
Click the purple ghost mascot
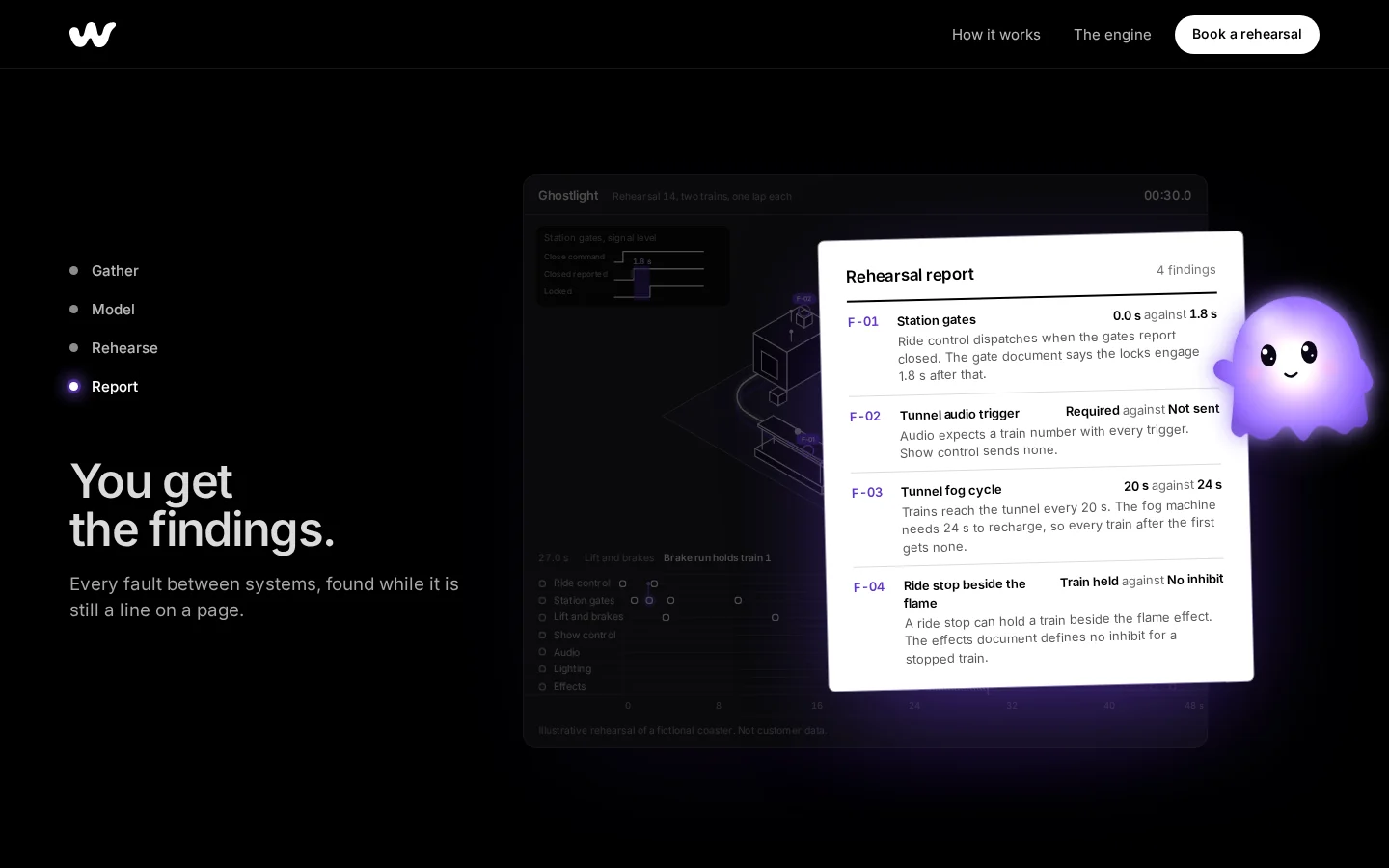pos(1294,366)
